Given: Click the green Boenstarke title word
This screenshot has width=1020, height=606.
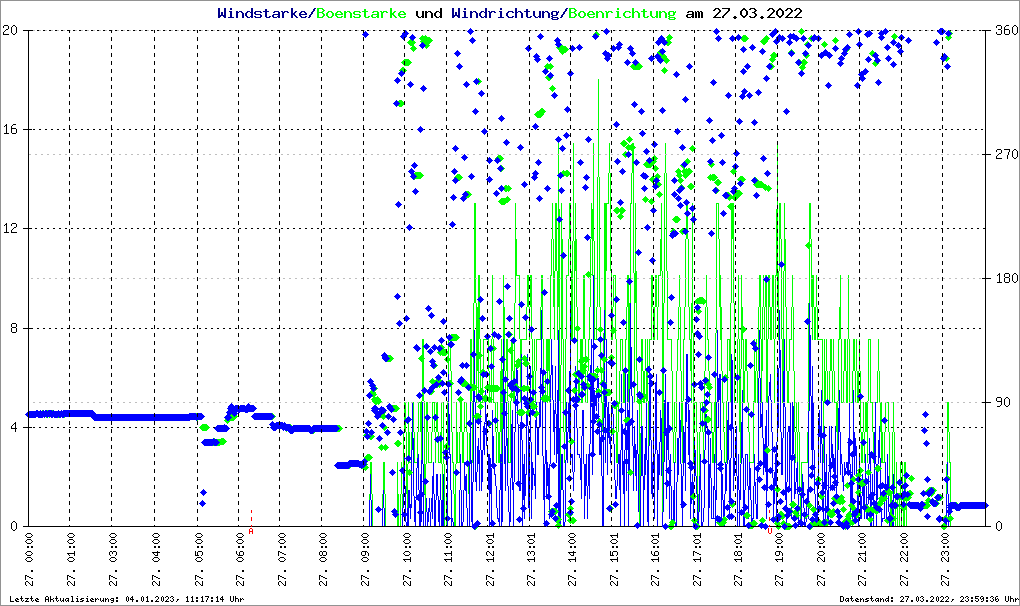Looking at the screenshot, I should click(x=361, y=13).
